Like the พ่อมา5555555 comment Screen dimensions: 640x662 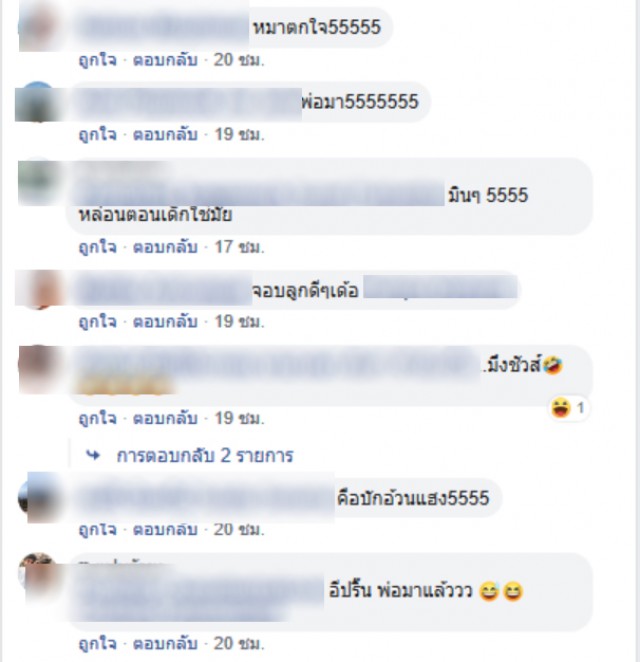tap(98, 135)
